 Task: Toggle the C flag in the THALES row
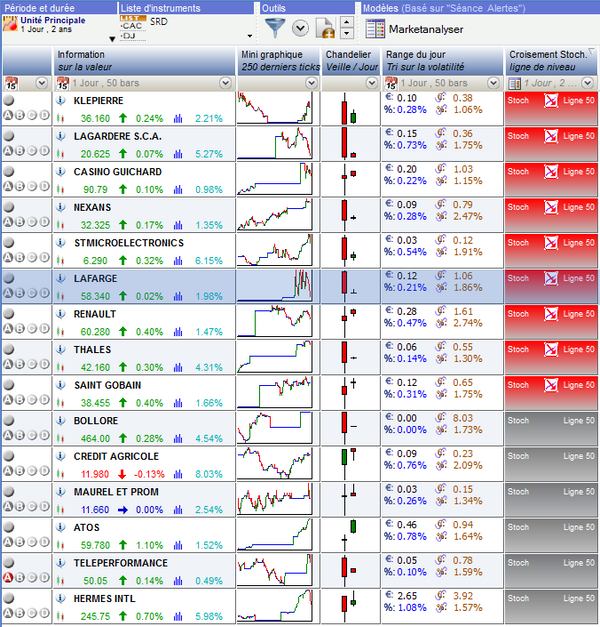click(32, 364)
